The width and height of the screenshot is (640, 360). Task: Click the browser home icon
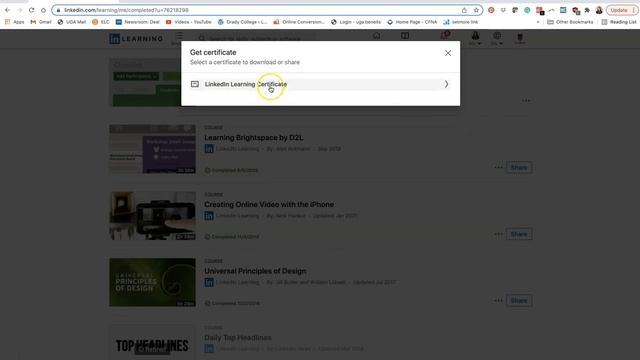[x=43, y=10]
